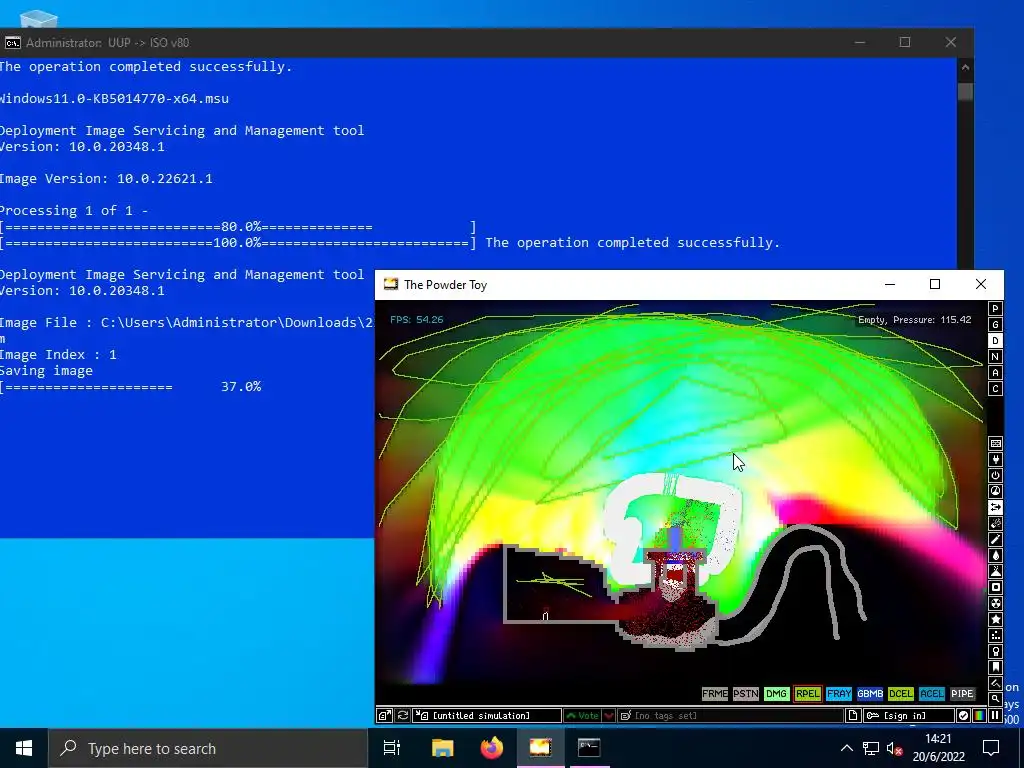The image size is (1024, 768).
Task: Switch to command prompt taskbar button
Action: pyautogui.click(x=589, y=748)
